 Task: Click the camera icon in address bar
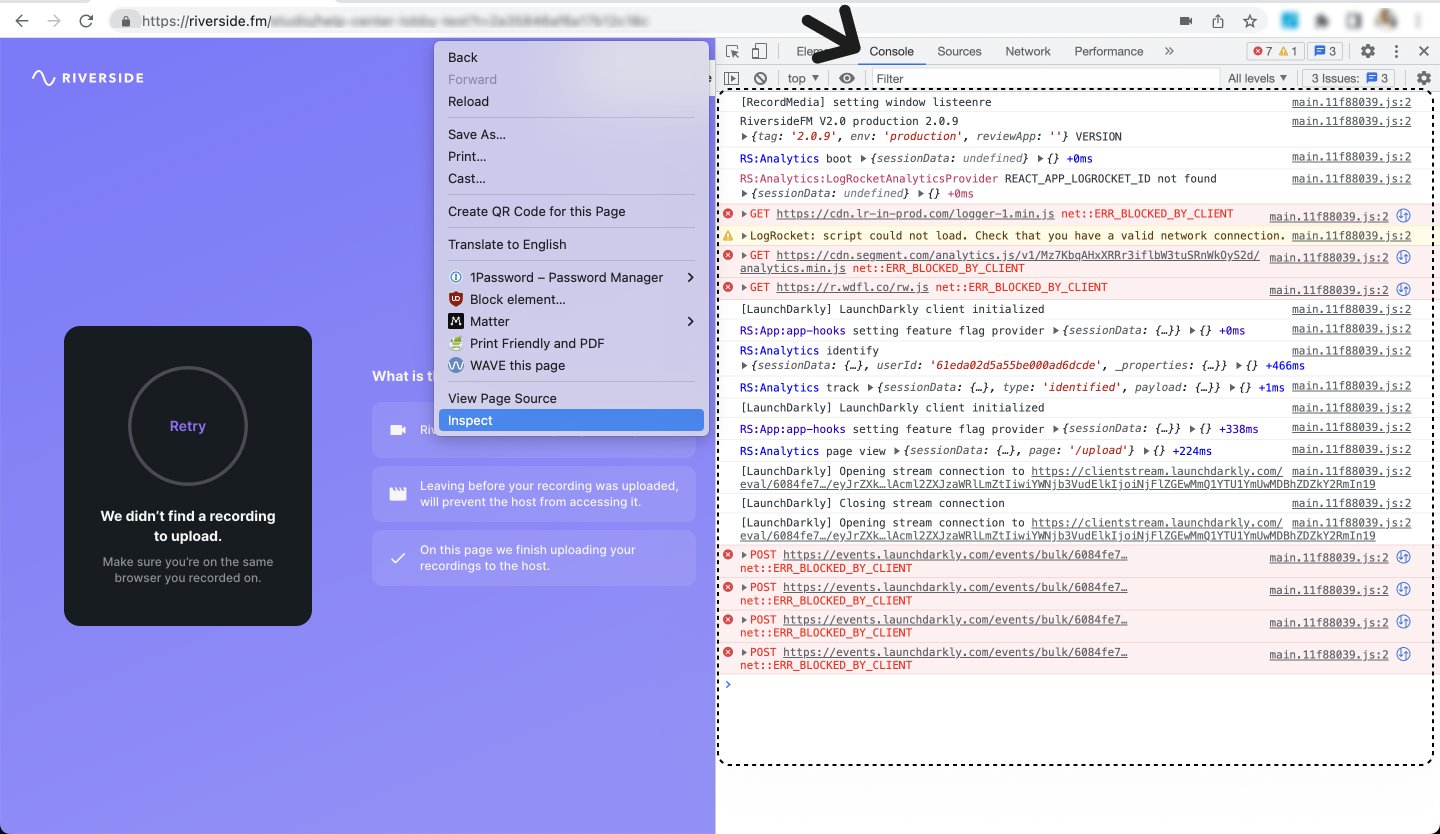[1187, 21]
